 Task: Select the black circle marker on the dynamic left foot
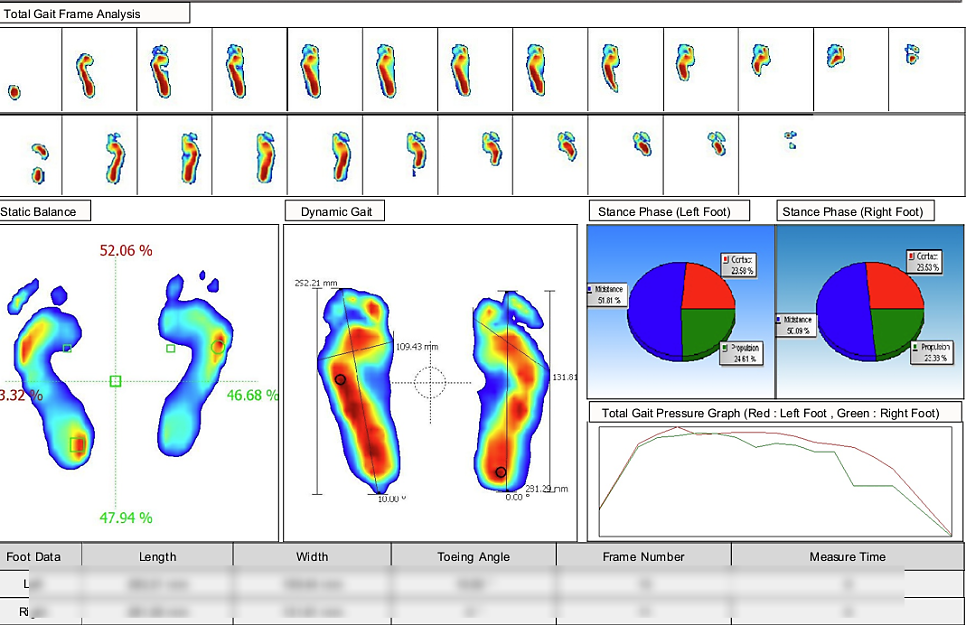tap(340, 380)
